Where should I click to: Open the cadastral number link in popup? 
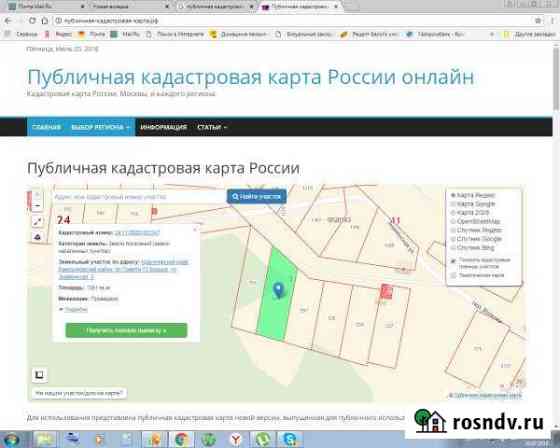[x=137, y=233]
